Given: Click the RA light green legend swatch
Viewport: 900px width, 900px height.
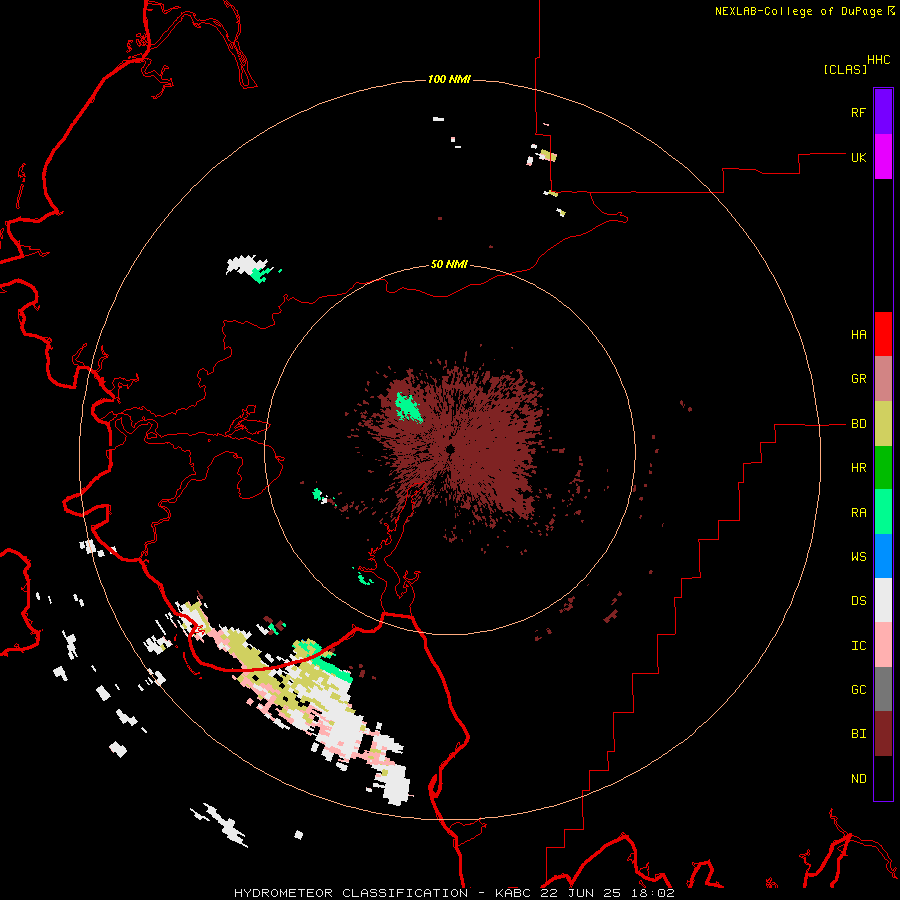Looking at the screenshot, I should coord(883,512).
